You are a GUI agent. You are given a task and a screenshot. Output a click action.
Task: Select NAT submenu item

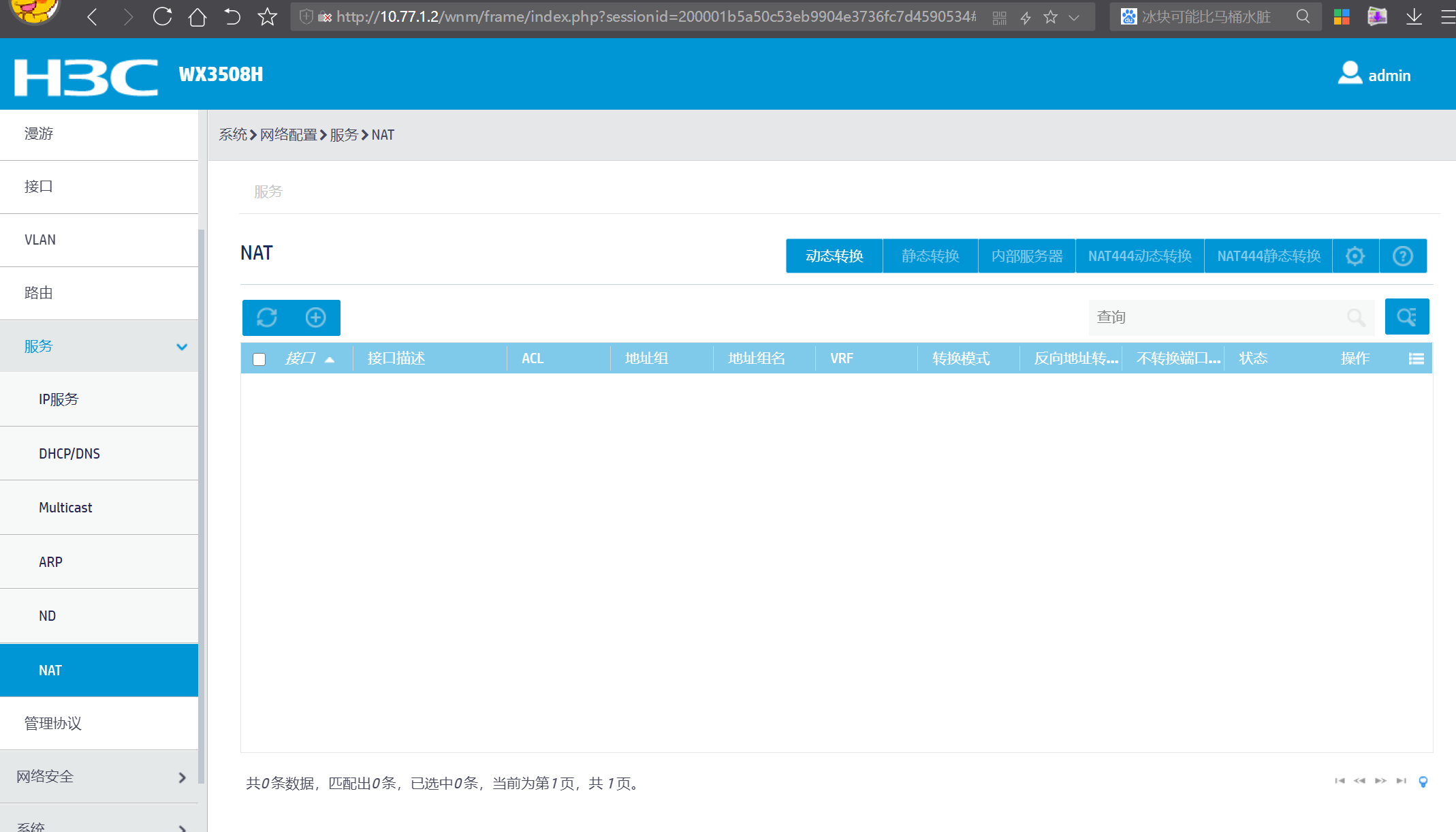coord(99,671)
